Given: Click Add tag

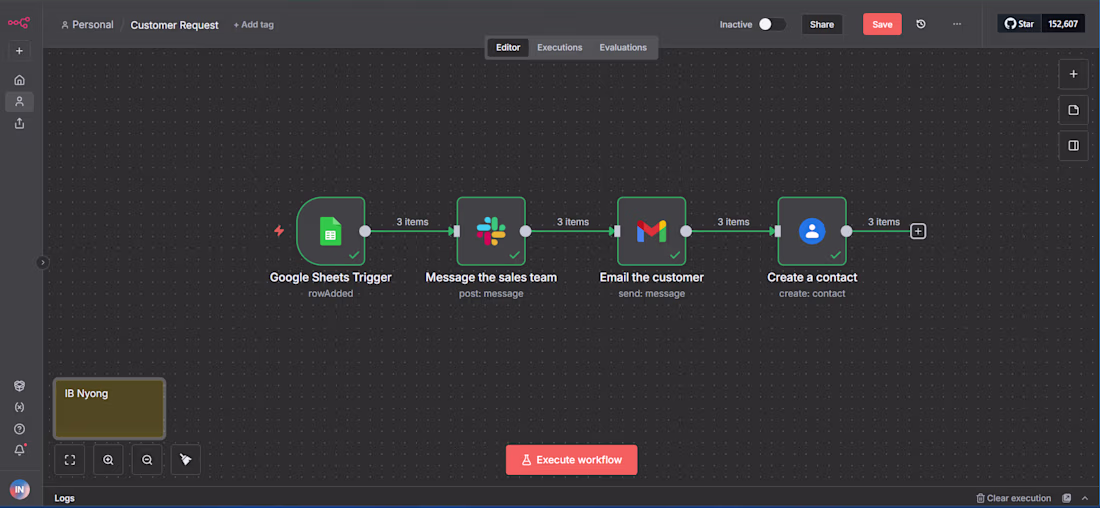Looking at the screenshot, I should click(253, 25).
